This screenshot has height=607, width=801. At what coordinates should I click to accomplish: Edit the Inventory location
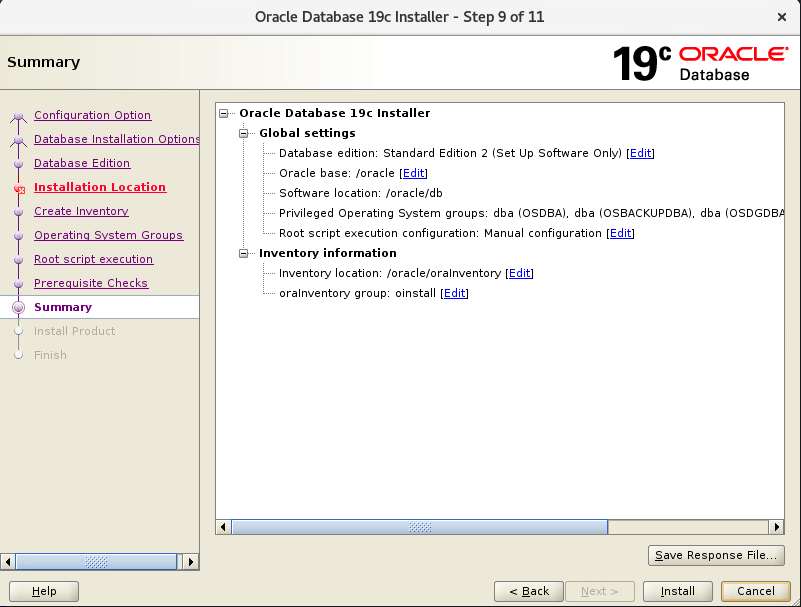point(520,273)
